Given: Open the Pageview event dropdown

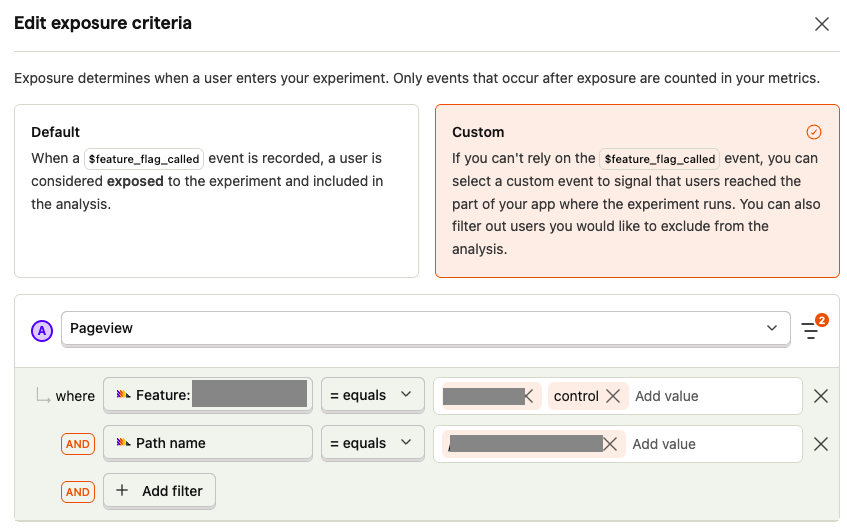Looking at the screenshot, I should (x=426, y=329).
